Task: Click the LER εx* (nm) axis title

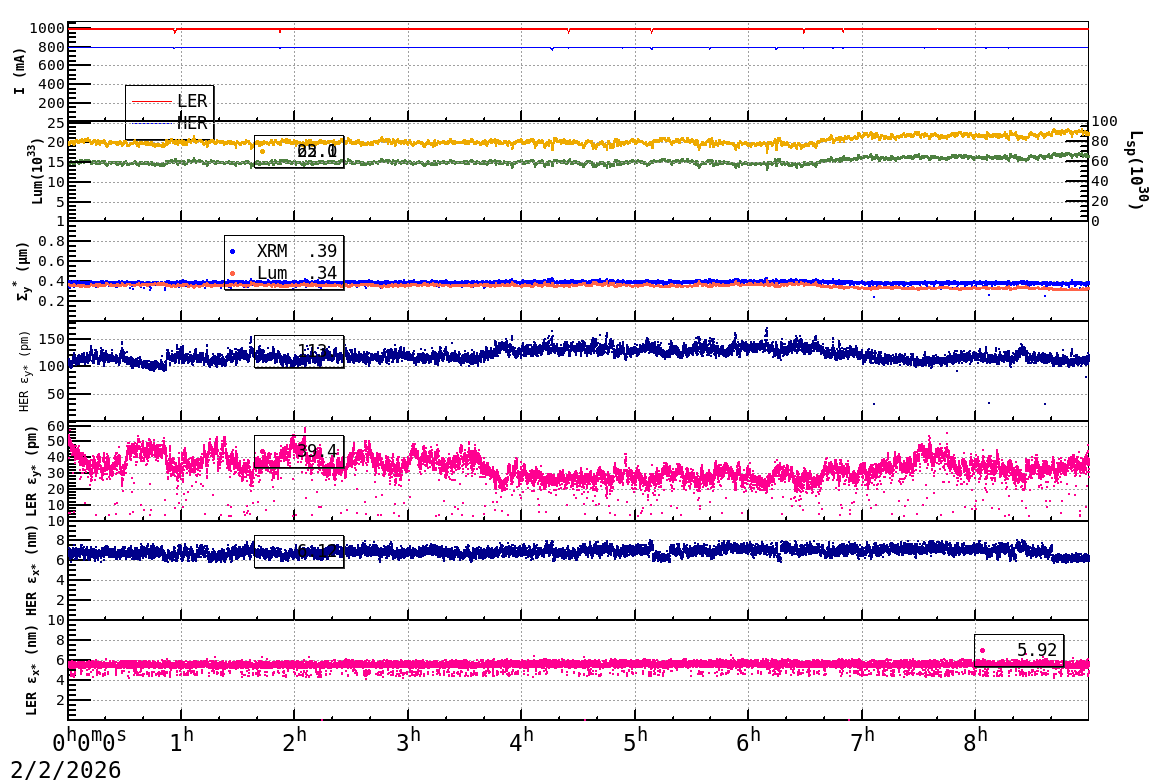Action: 30,670
